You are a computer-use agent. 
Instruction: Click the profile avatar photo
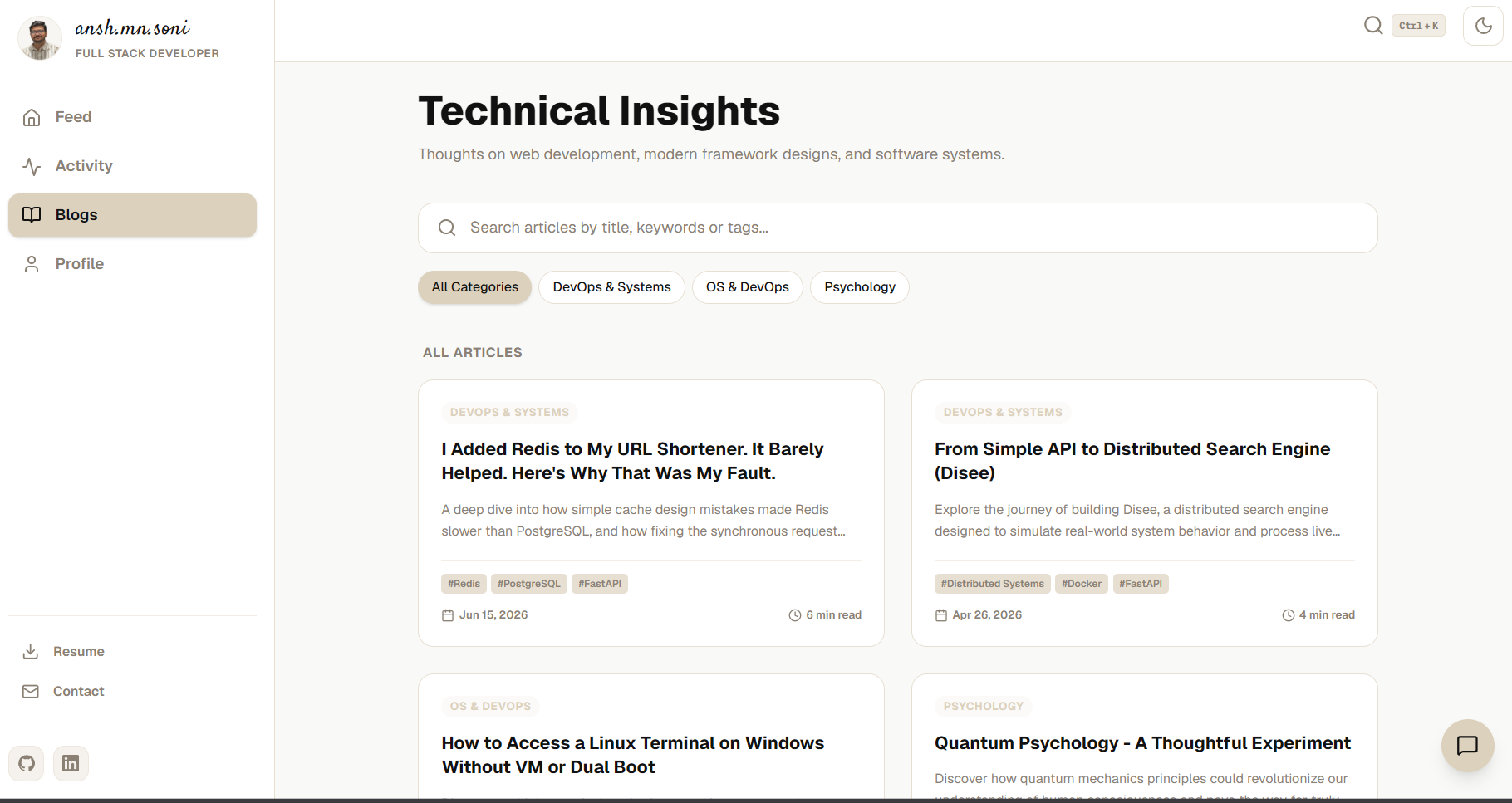(x=40, y=38)
